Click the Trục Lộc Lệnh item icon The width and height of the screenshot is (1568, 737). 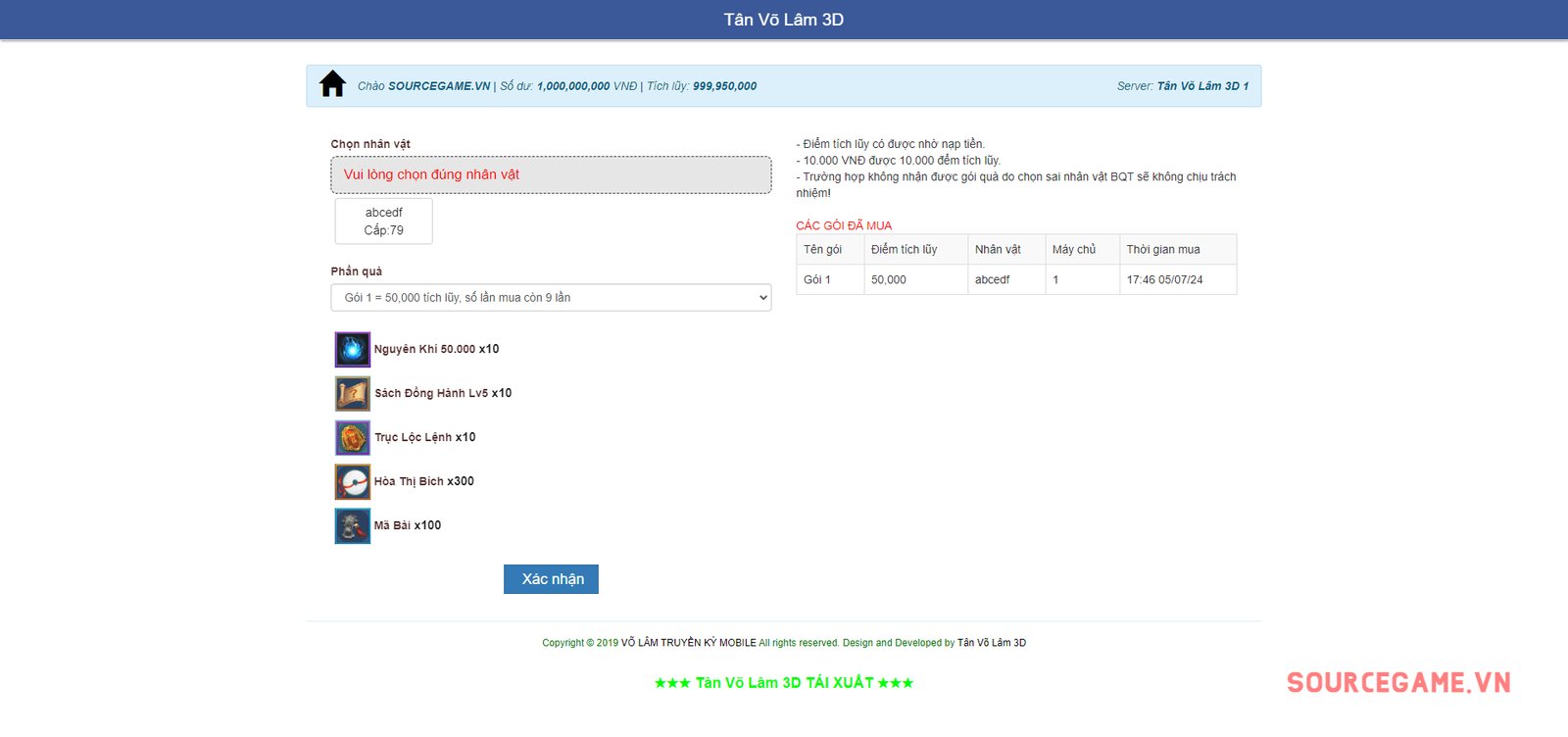pos(352,437)
